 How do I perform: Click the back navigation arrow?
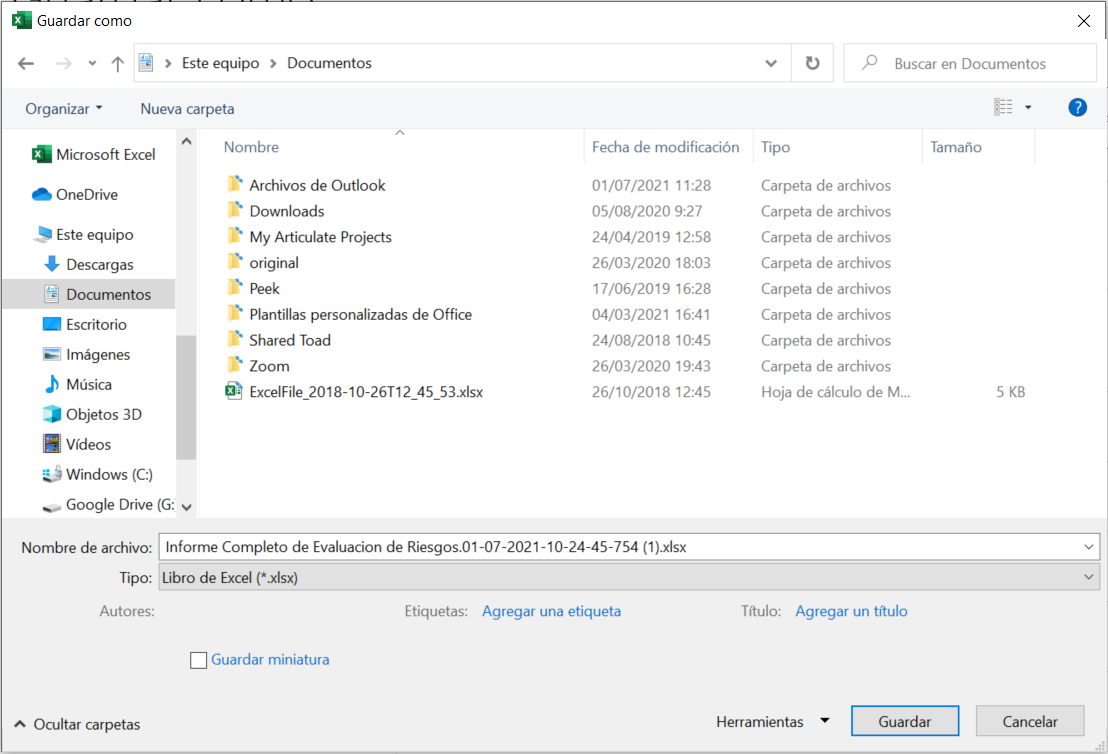[x=26, y=63]
